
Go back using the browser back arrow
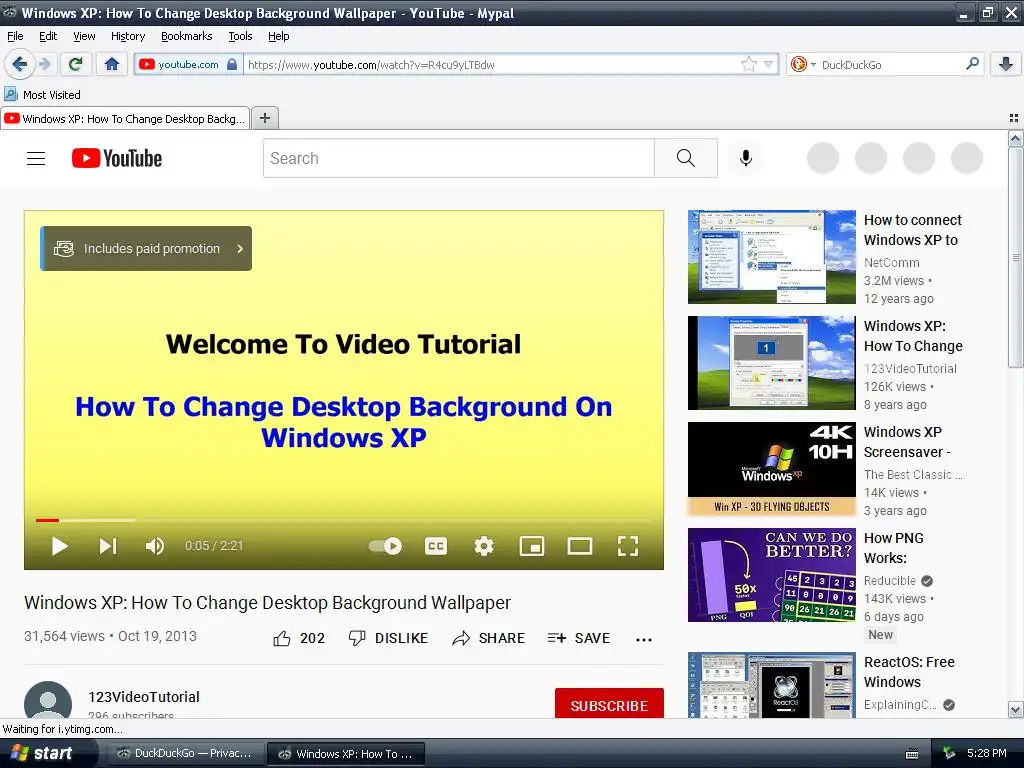[20, 64]
